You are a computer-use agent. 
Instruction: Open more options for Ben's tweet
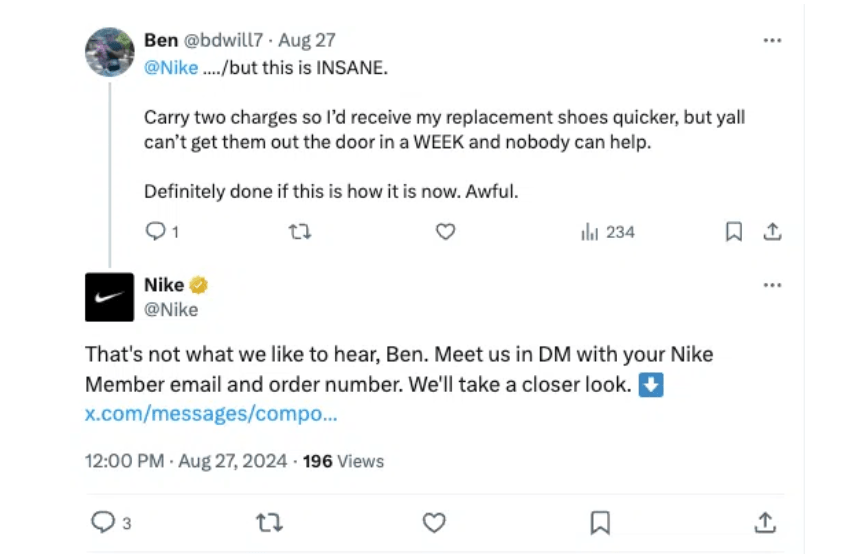[x=772, y=40]
